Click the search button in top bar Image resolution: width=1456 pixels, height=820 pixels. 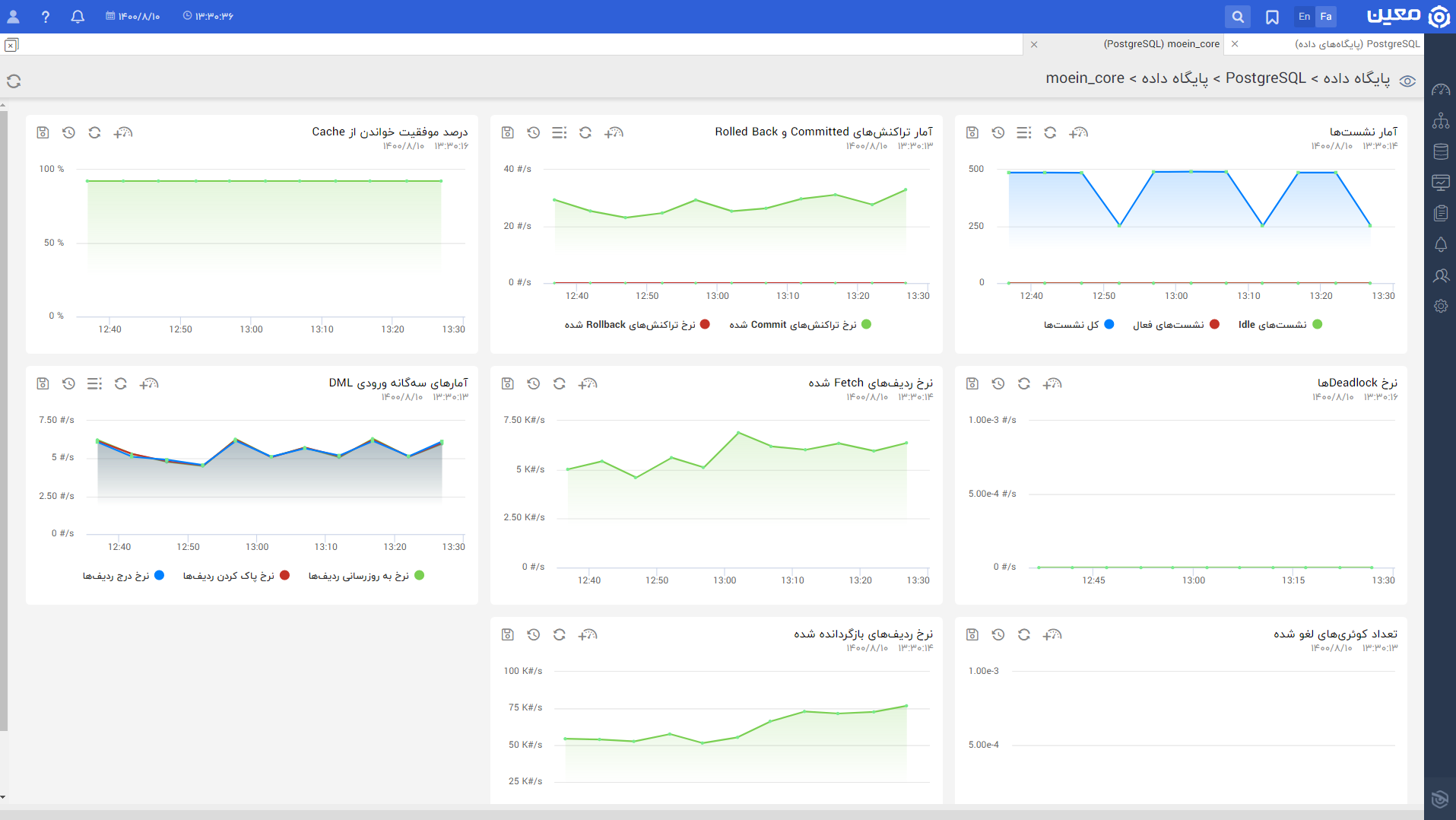pos(1238,16)
